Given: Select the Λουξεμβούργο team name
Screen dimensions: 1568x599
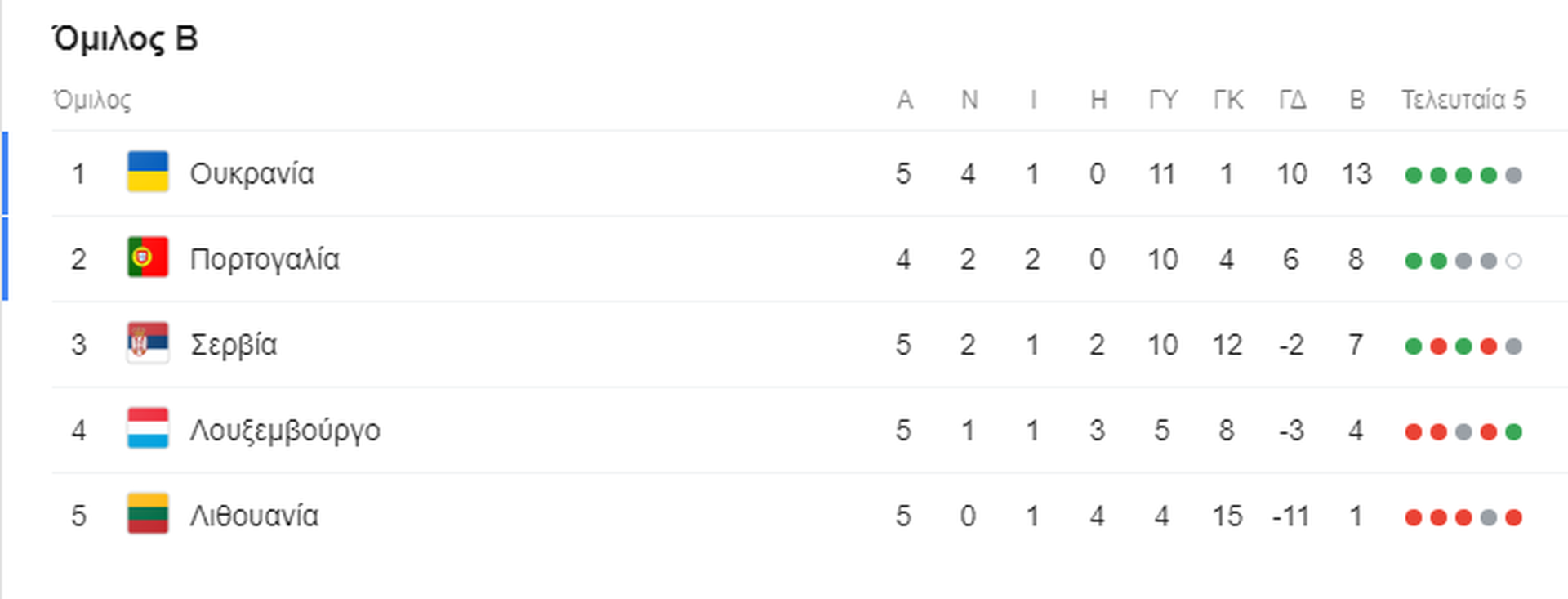Looking at the screenshot, I should tap(285, 431).
